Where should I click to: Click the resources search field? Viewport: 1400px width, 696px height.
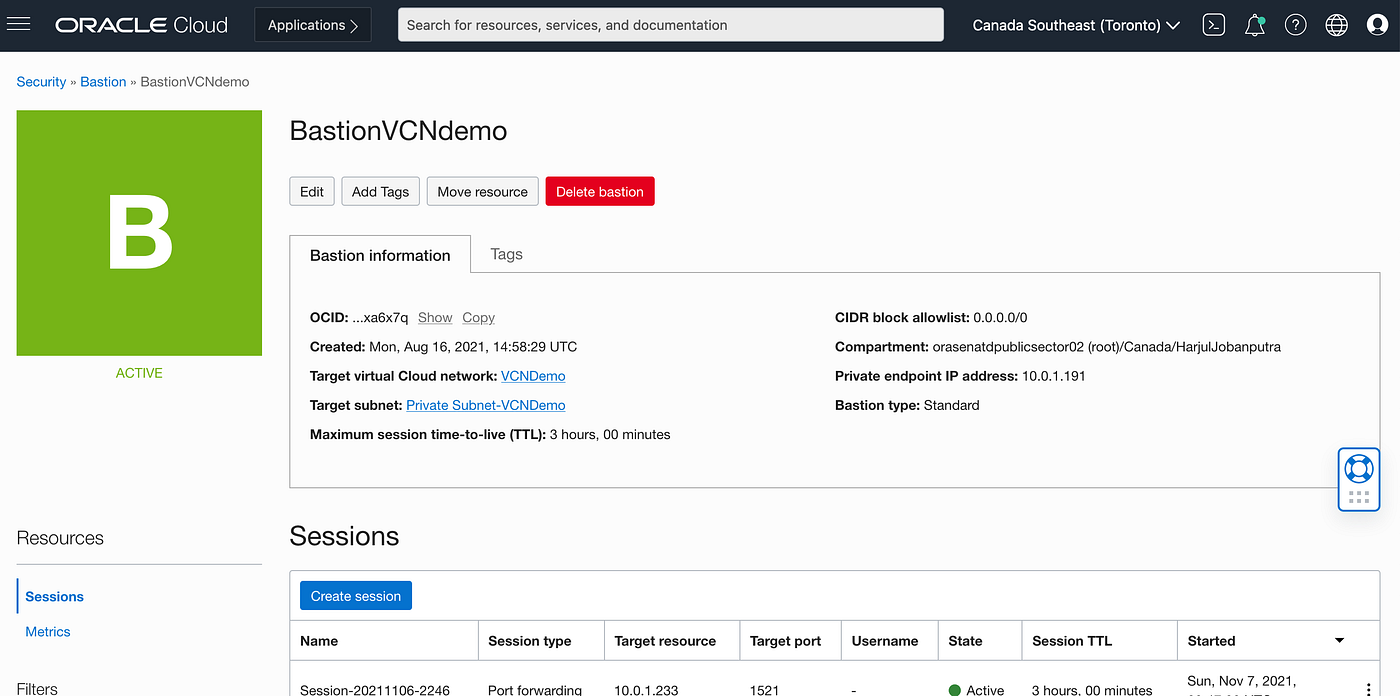pos(670,24)
